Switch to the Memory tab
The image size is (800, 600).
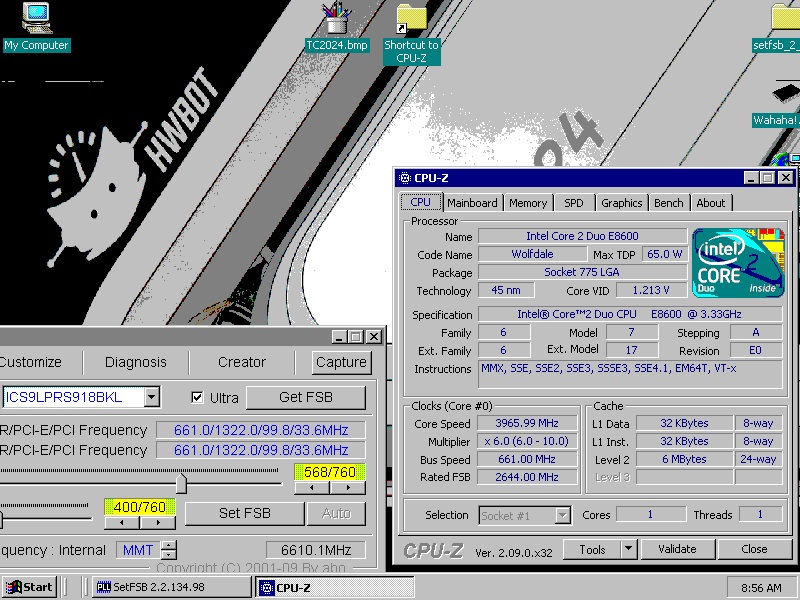[528, 203]
